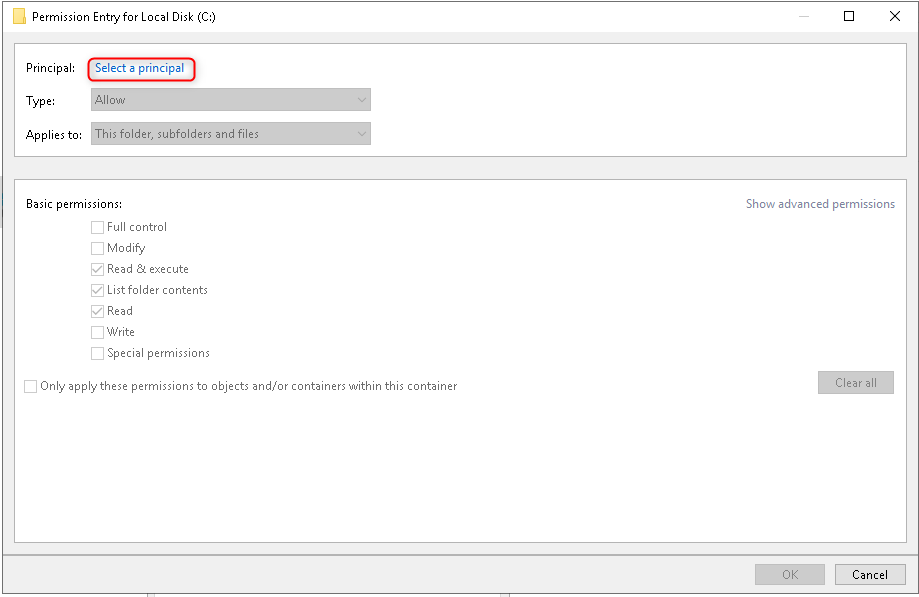Tick the Modify checkbox
Image resolution: width=919 pixels, height=597 pixels.
pyautogui.click(x=97, y=248)
